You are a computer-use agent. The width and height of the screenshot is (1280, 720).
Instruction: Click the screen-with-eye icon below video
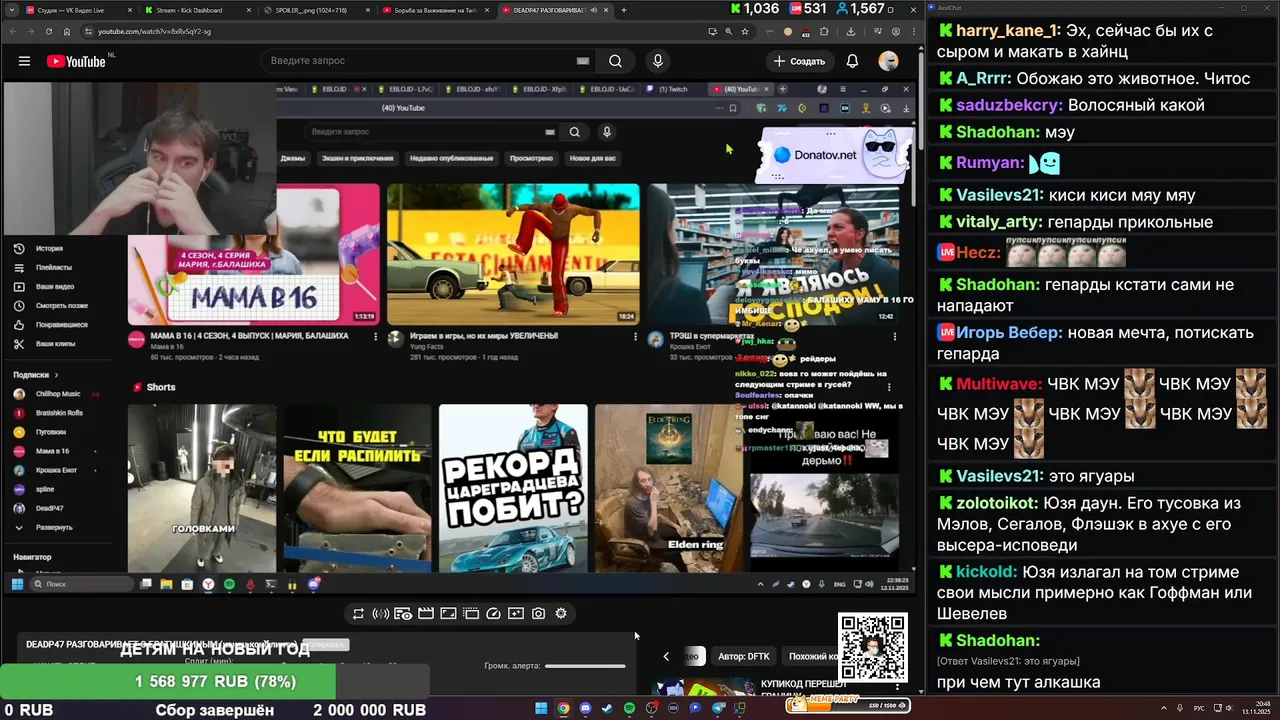(x=403, y=614)
